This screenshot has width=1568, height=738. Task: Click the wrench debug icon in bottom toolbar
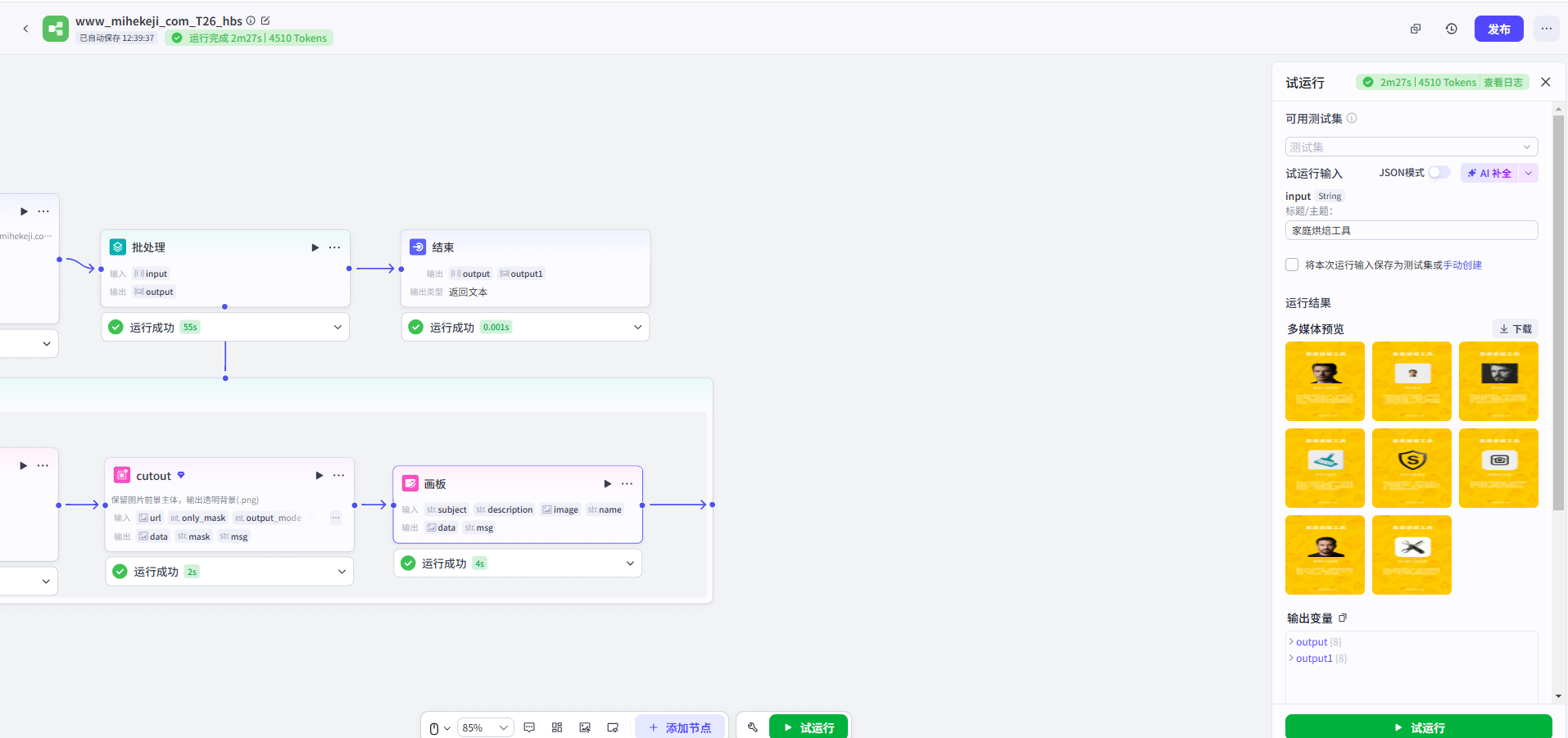coord(753,727)
